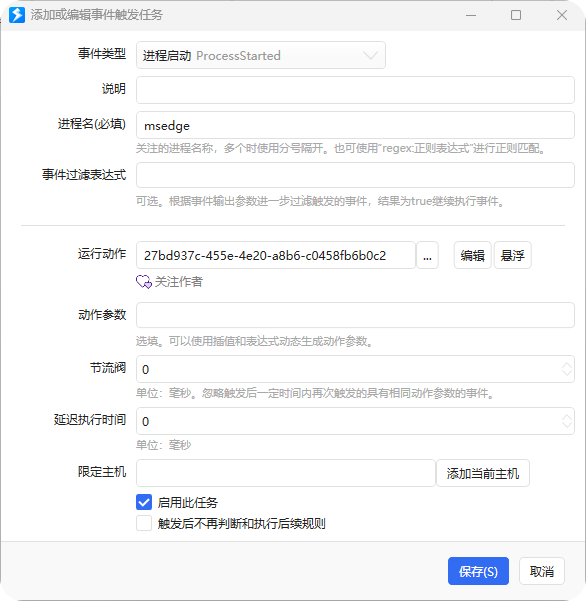Image resolution: width=586 pixels, height=601 pixels.
Task: Click the ... browse action button
Action: [427, 255]
